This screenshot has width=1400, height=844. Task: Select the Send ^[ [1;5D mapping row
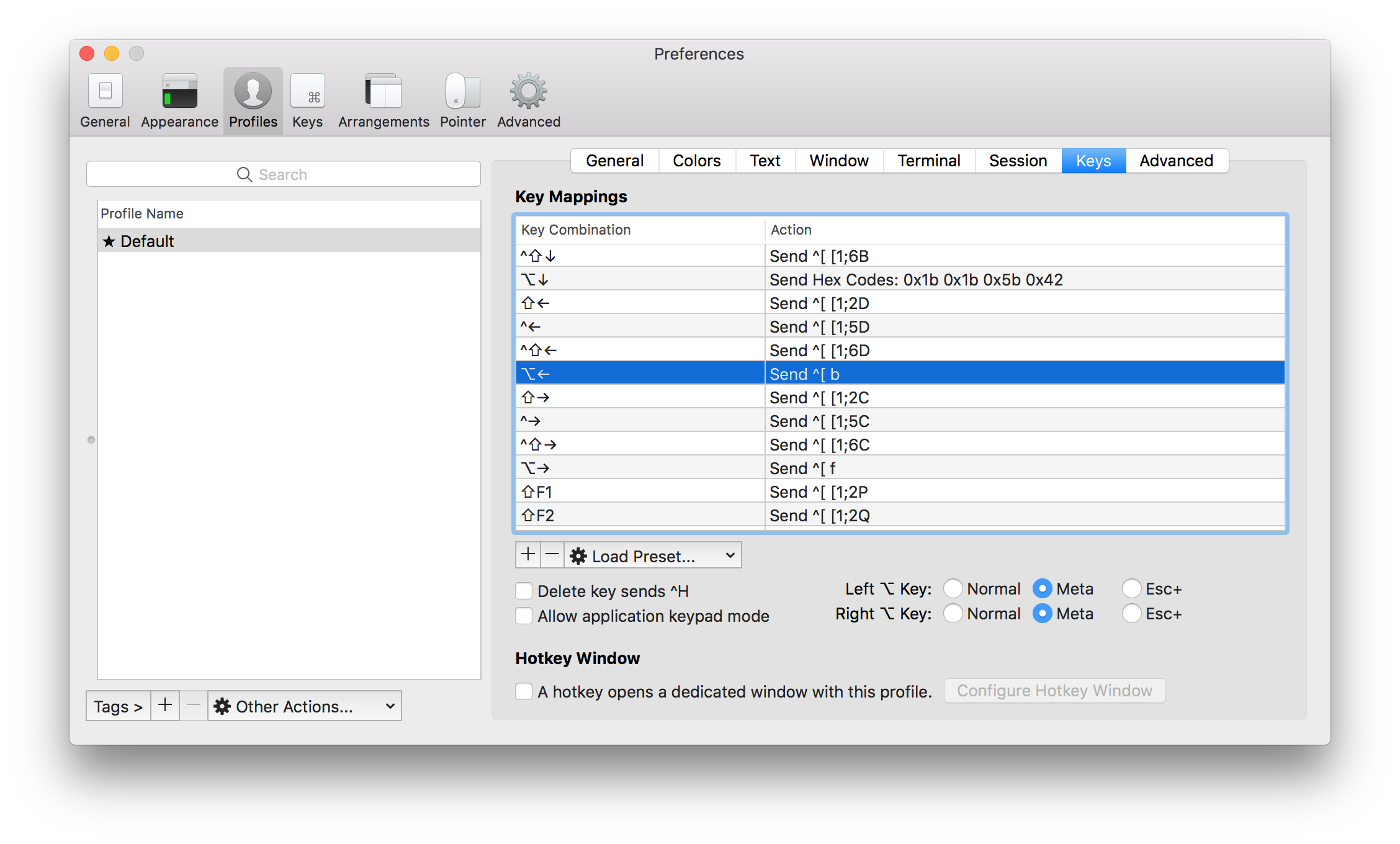click(900, 326)
